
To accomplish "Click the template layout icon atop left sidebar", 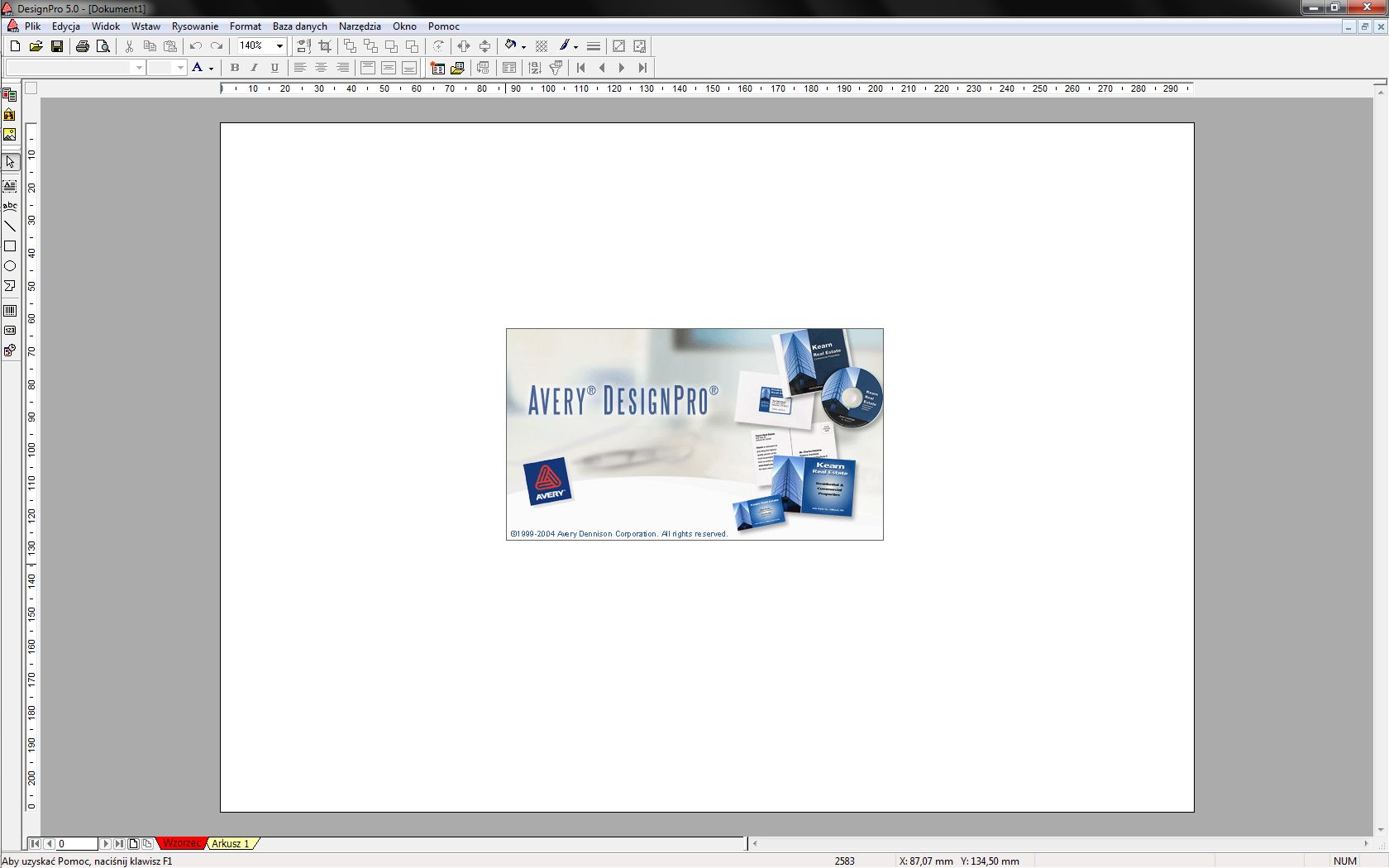I will 10,95.
